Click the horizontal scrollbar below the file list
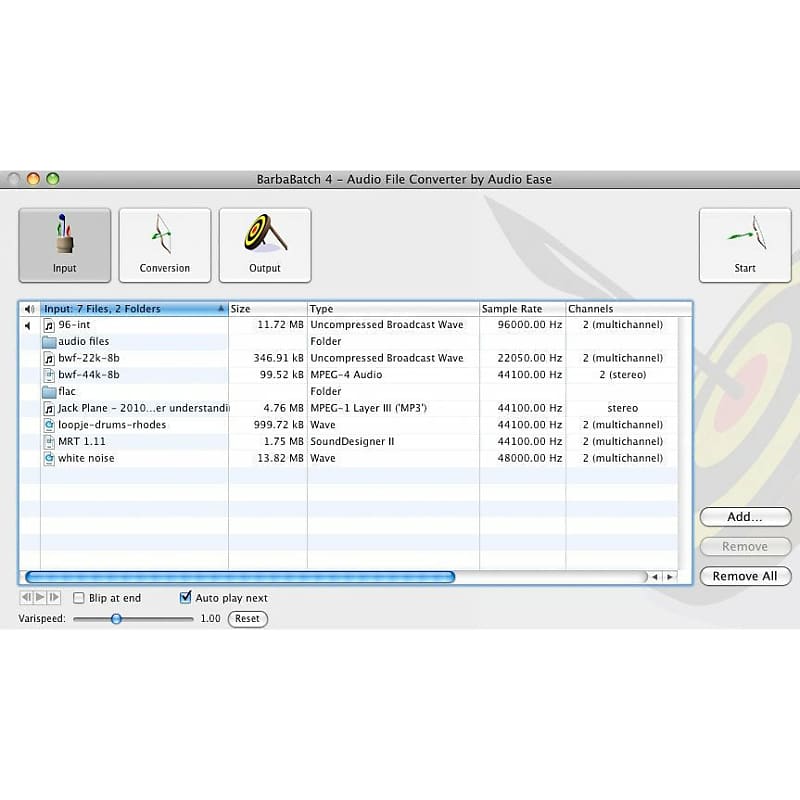The image size is (800, 800). click(240, 577)
